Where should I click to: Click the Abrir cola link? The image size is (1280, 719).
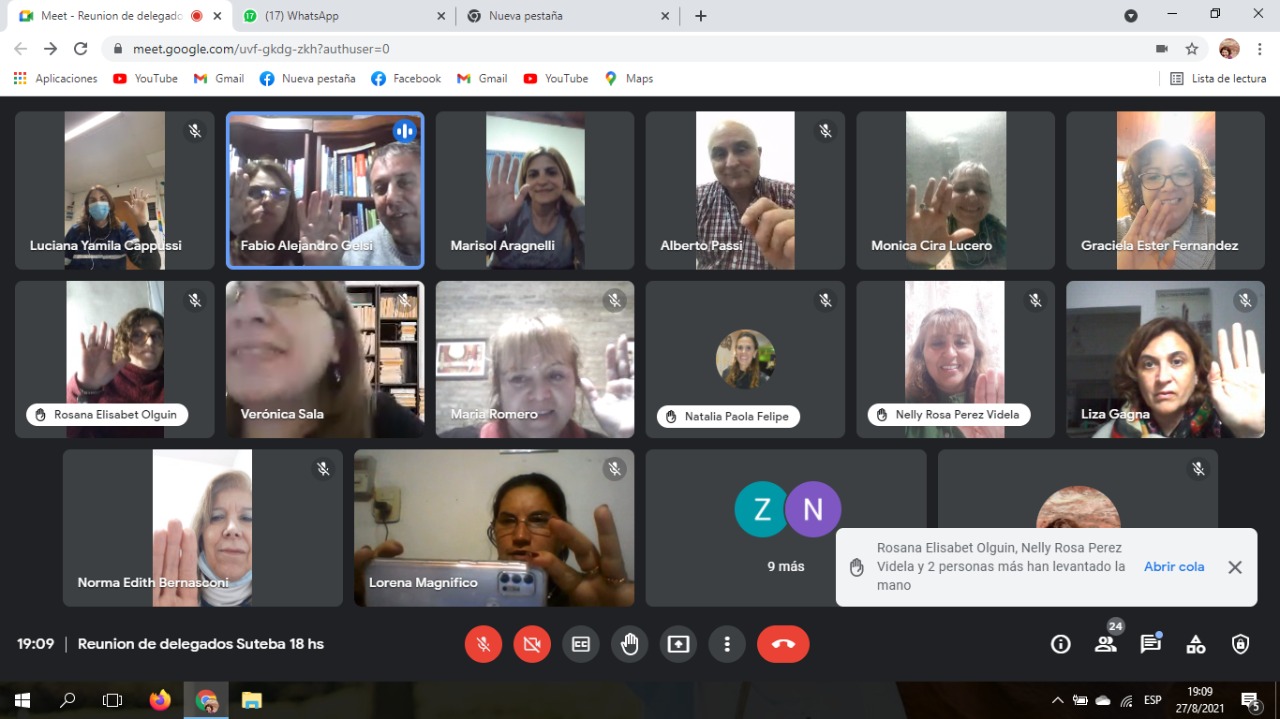coord(1174,567)
